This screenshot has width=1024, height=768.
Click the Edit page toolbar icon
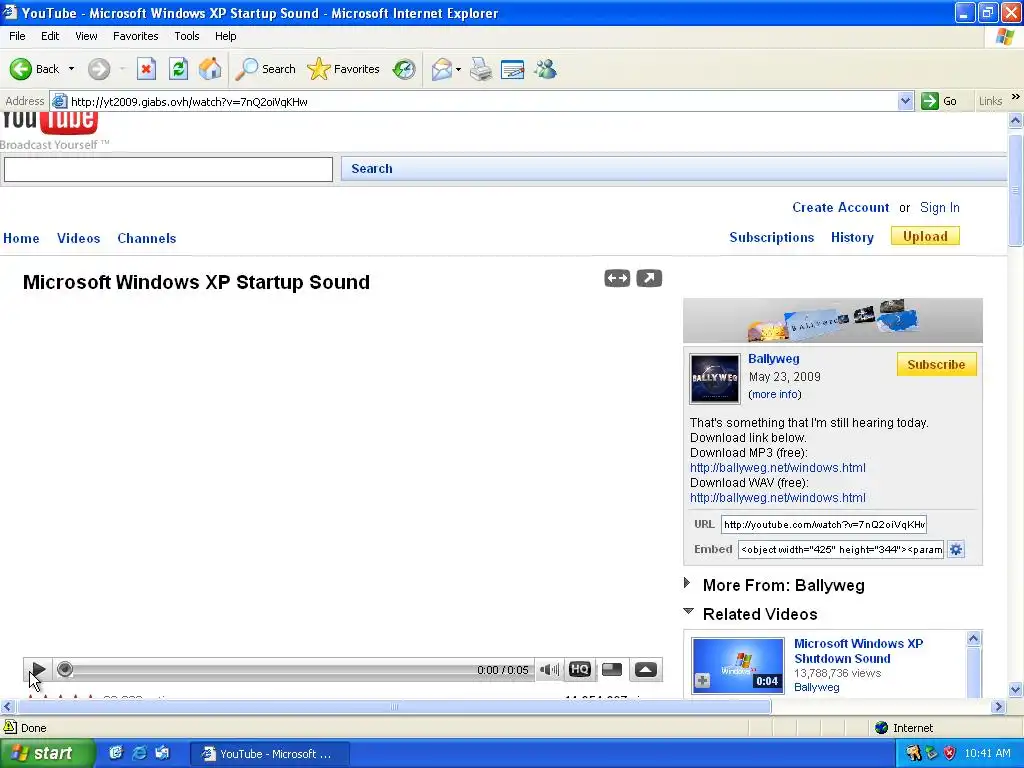pyautogui.click(x=513, y=69)
